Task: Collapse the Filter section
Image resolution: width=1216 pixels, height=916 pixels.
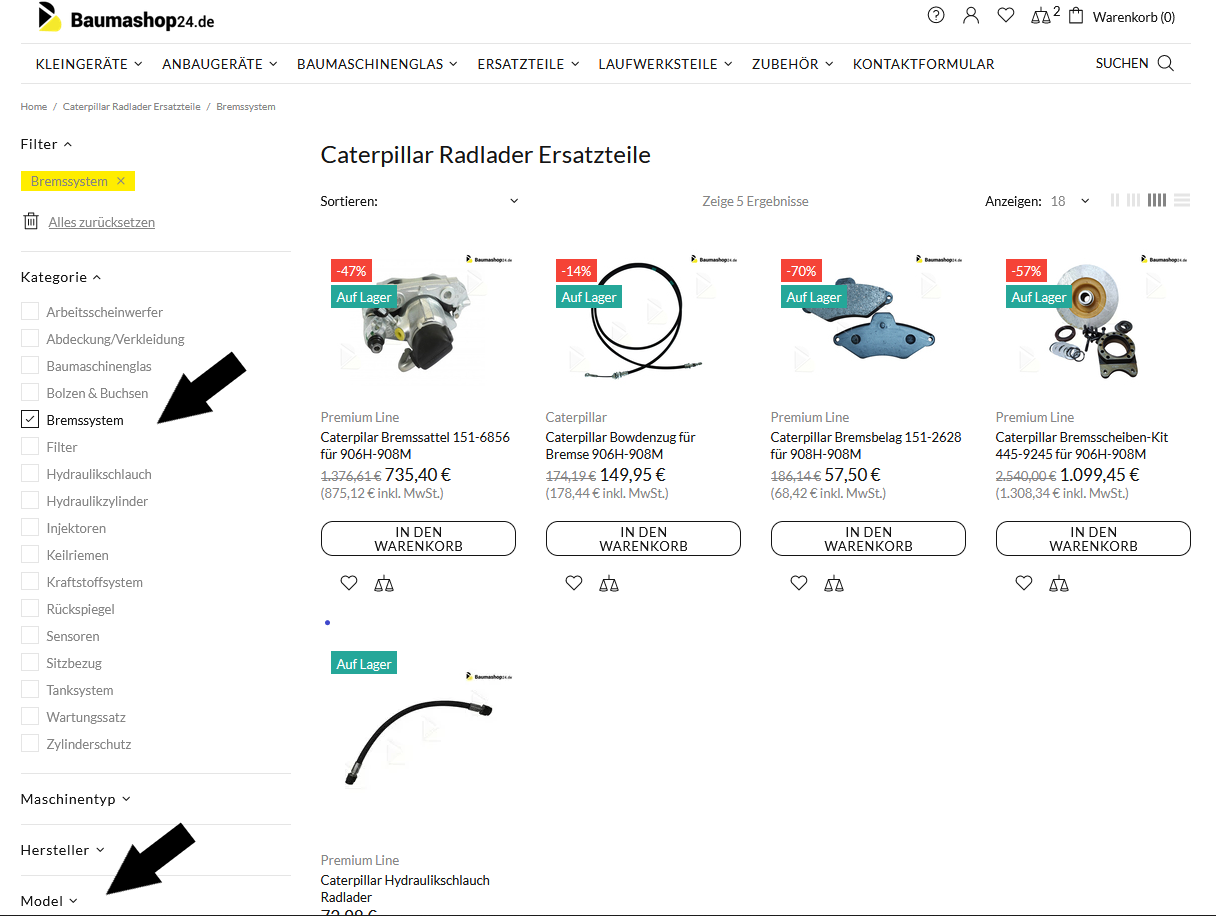Action: point(46,144)
